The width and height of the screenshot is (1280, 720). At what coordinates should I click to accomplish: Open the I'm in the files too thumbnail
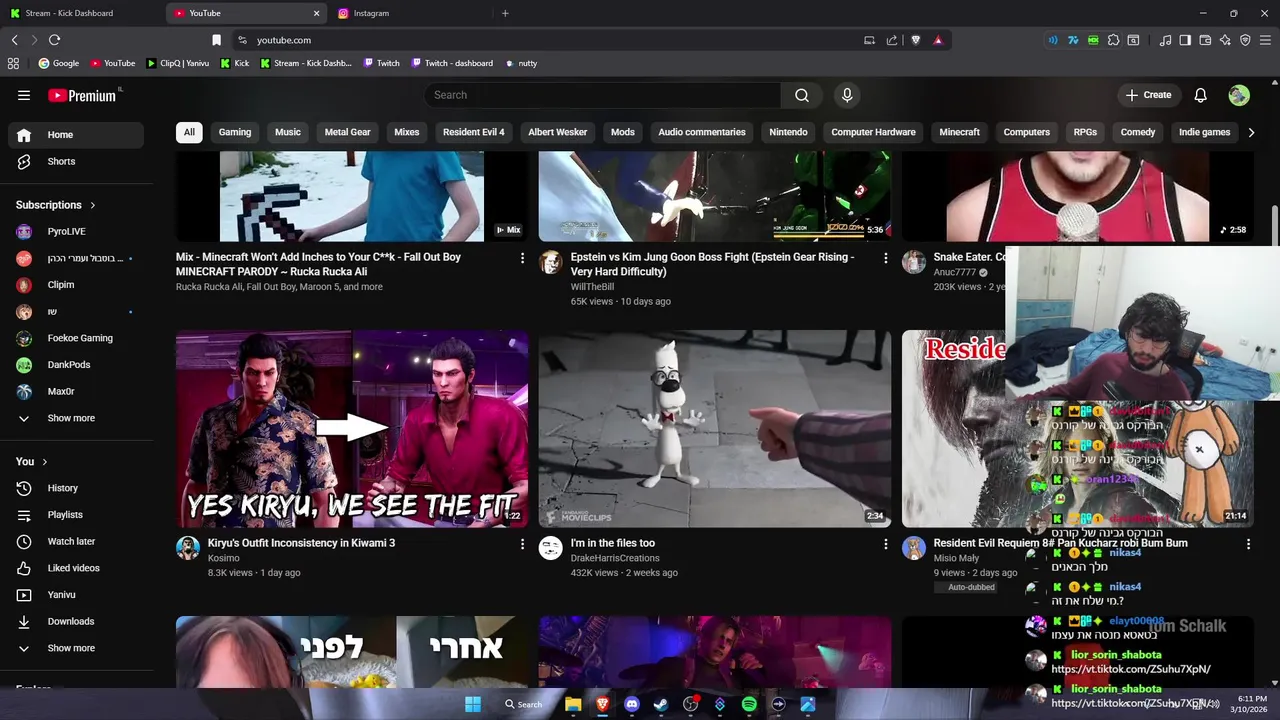(714, 429)
